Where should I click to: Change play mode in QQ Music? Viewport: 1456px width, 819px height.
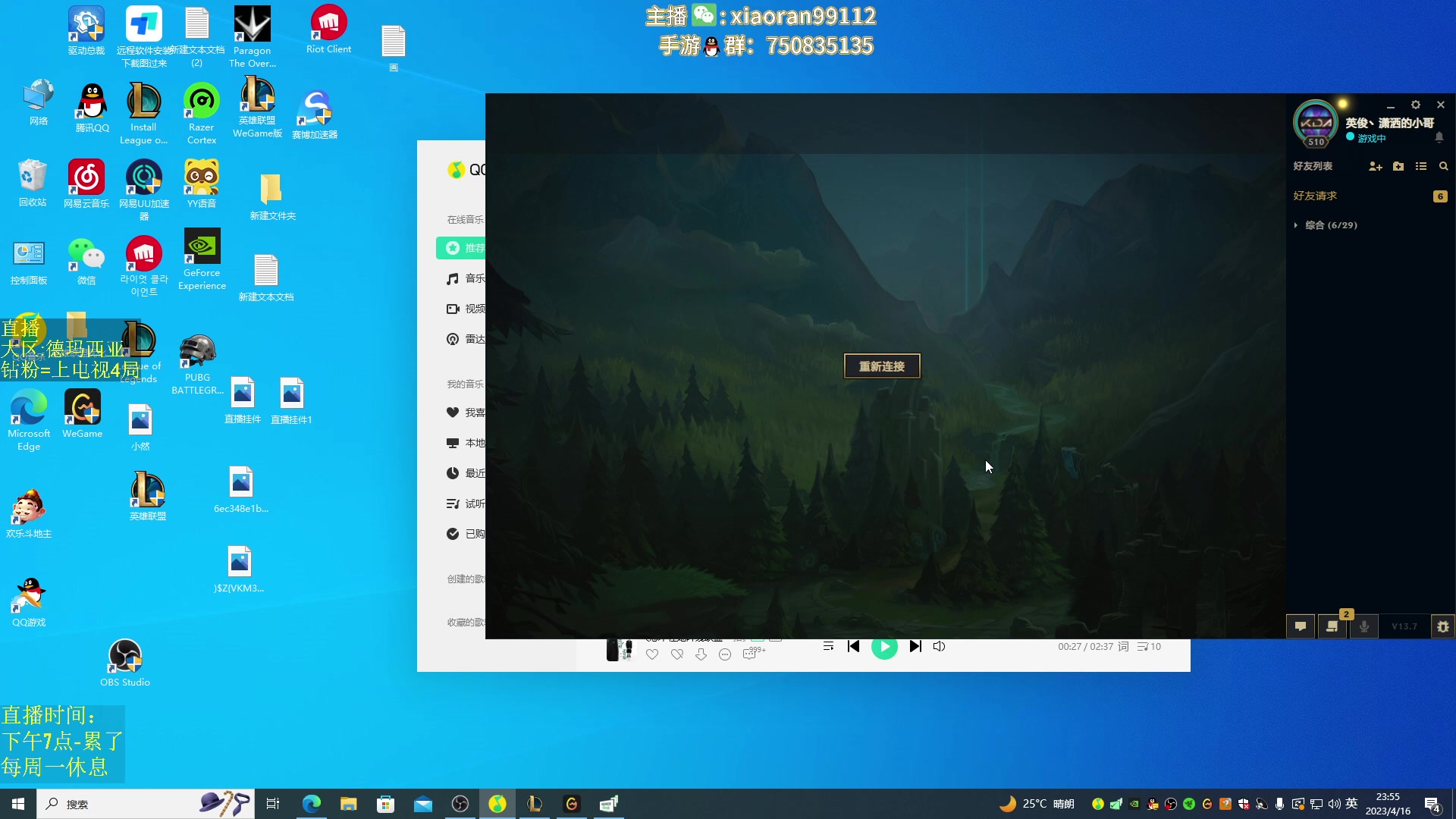(828, 646)
